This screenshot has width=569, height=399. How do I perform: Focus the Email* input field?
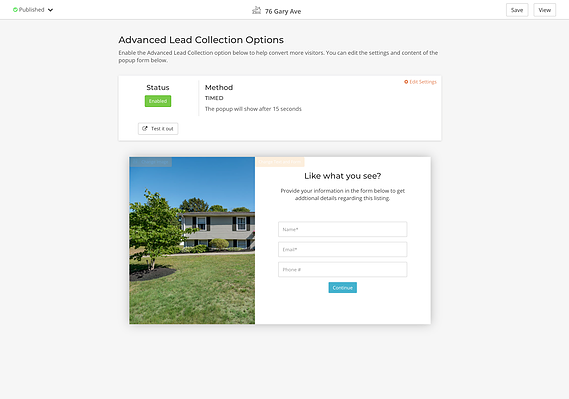pos(343,250)
